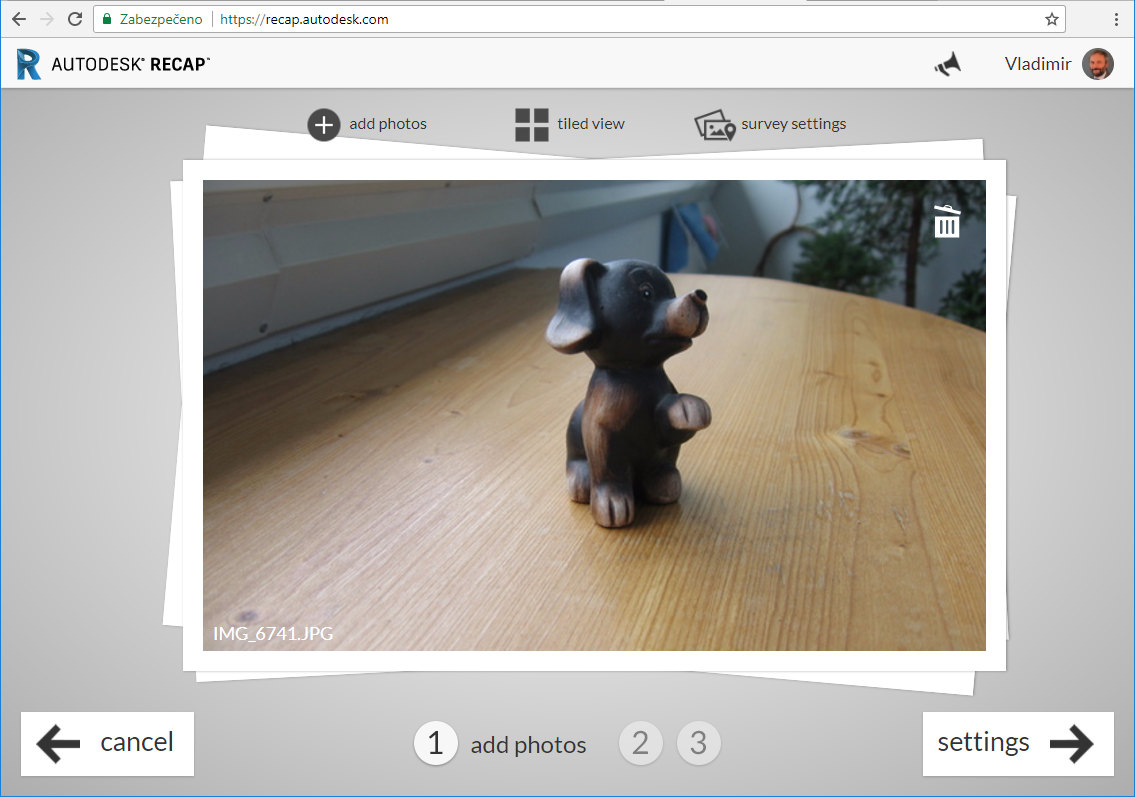Click the add photos plus icon
1135x797 pixels.
(323, 124)
